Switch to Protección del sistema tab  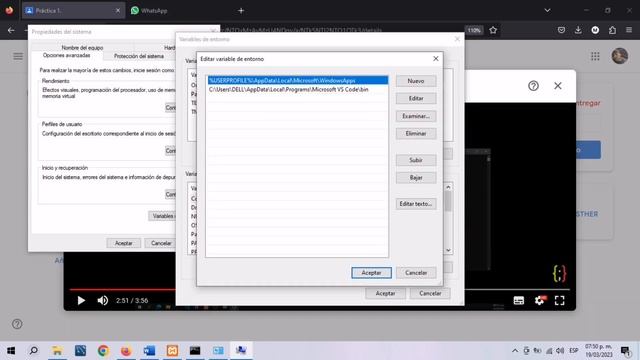point(139,56)
